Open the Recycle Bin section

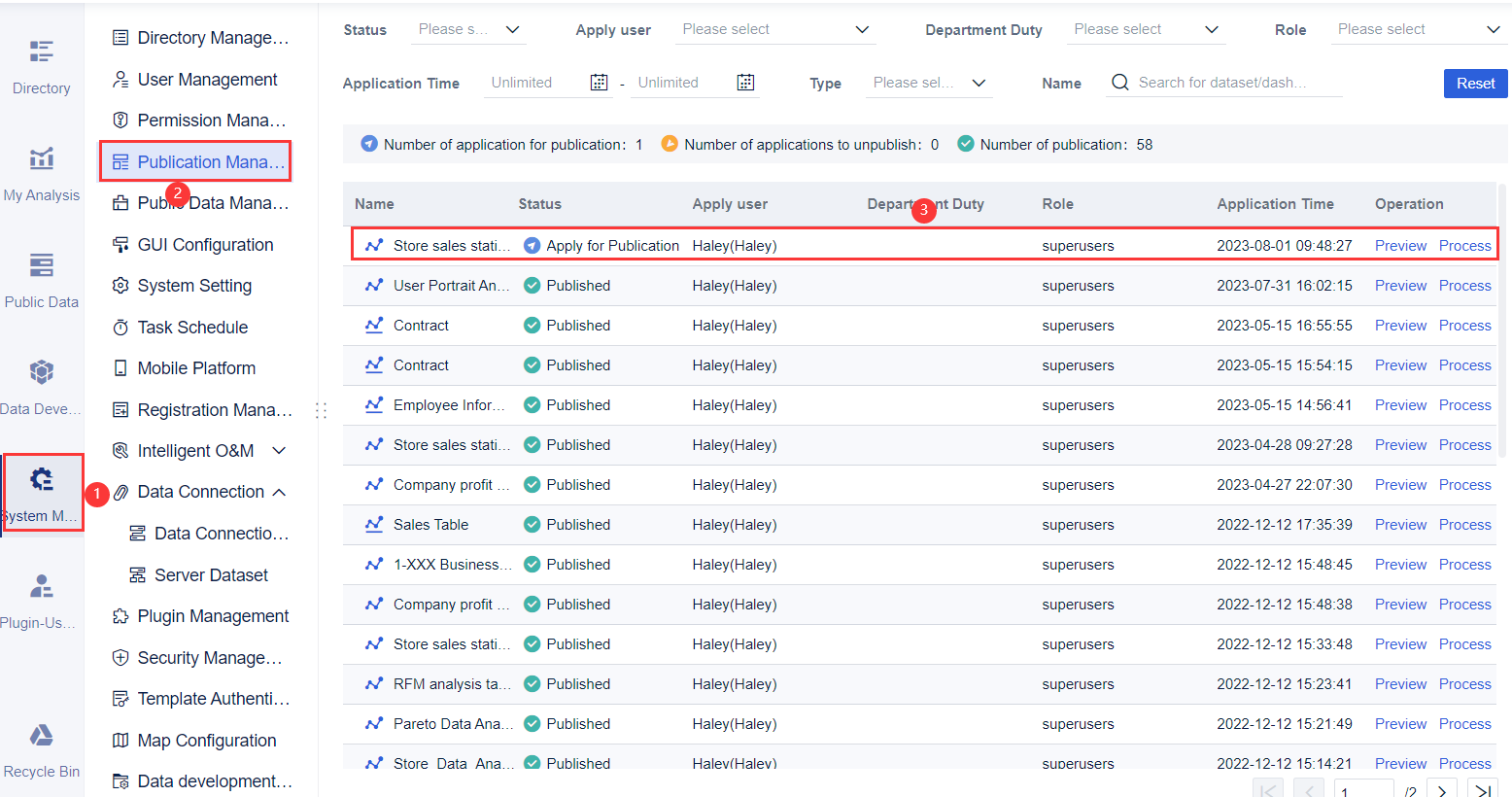[41, 748]
